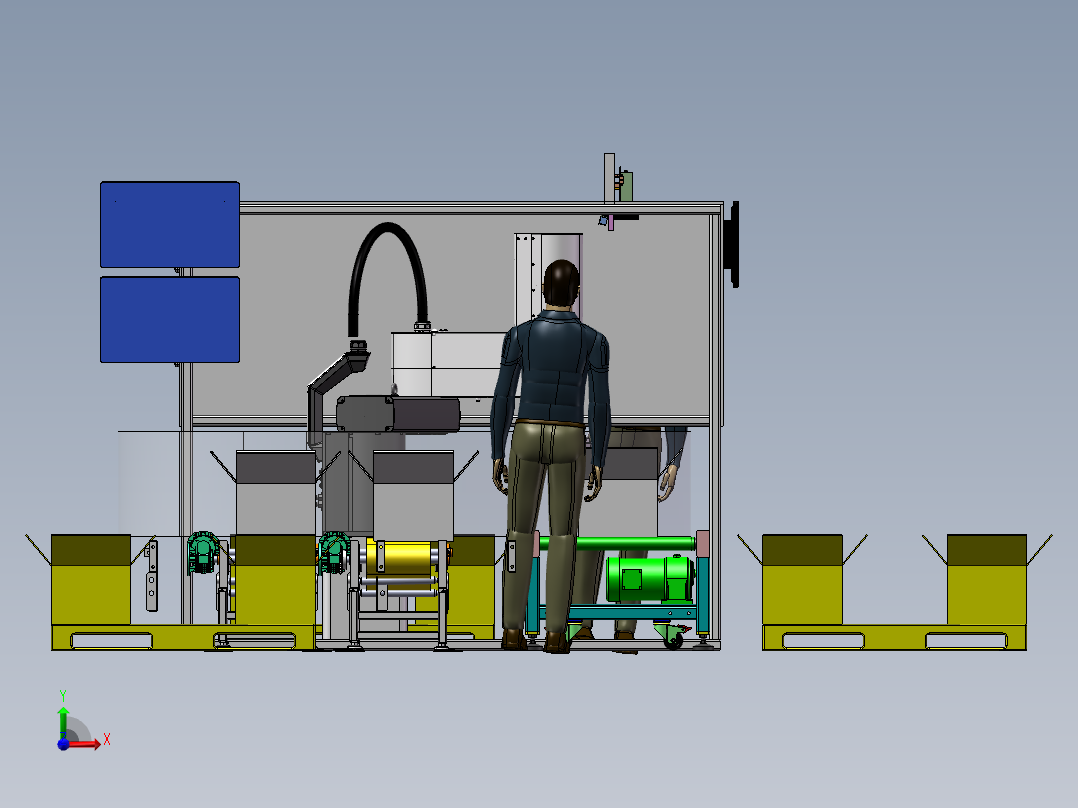The height and width of the screenshot is (808, 1078).
Task: Select the caster wheel under the teal cart
Action: (672, 639)
